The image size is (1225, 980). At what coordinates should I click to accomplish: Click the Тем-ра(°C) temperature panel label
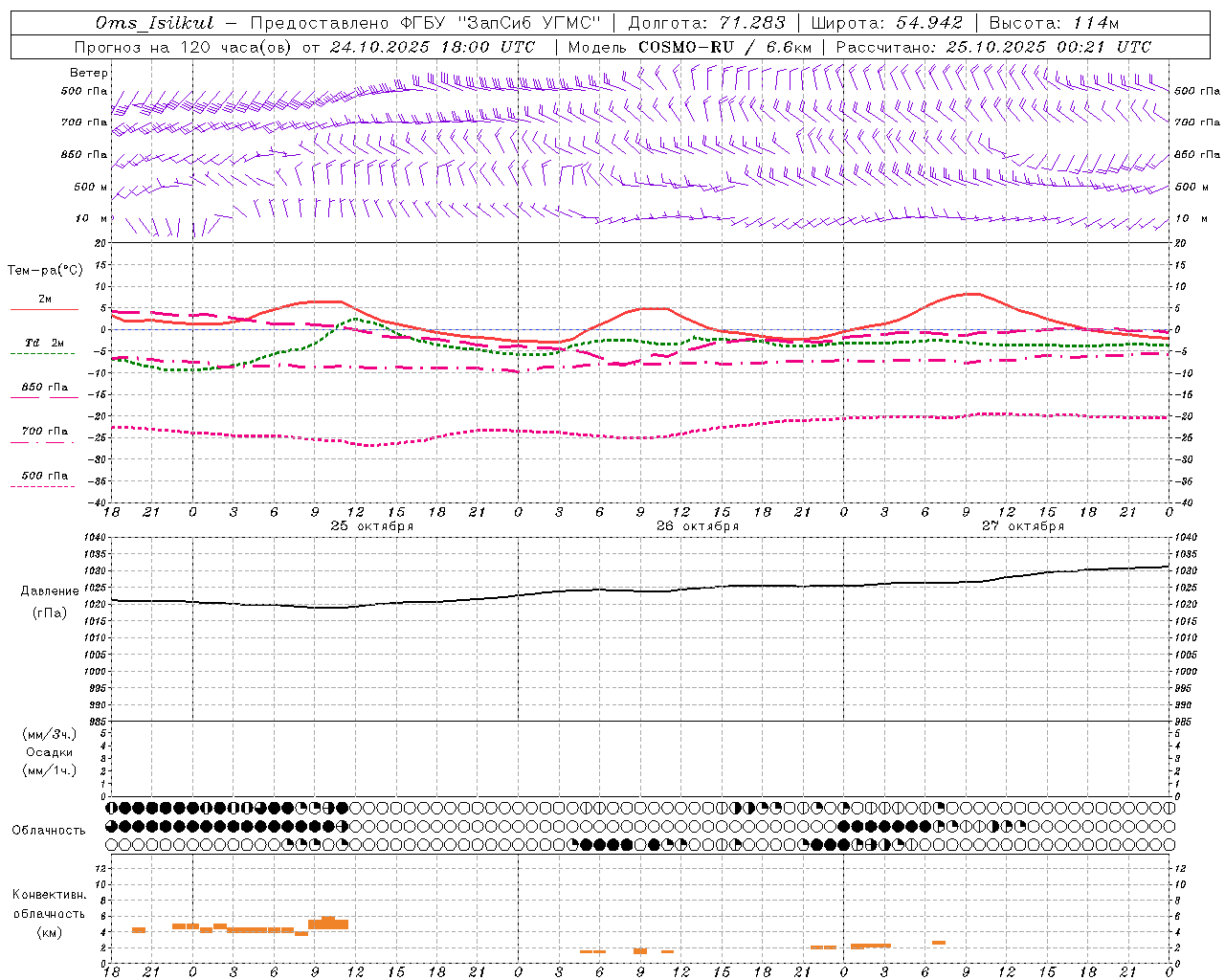point(45,270)
